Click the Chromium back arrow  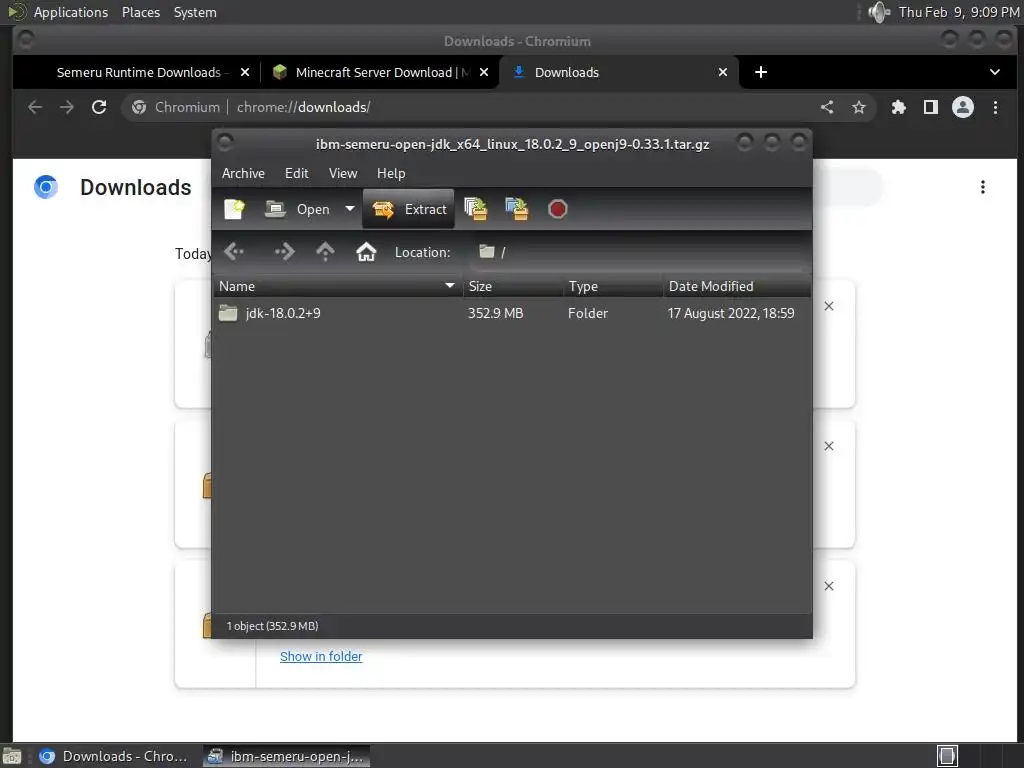pos(35,107)
